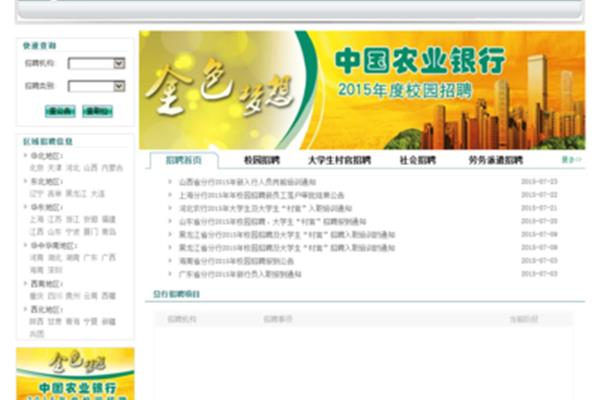Switch to the 招聘首页 tab
This screenshot has width=600, height=400.
click(184, 160)
